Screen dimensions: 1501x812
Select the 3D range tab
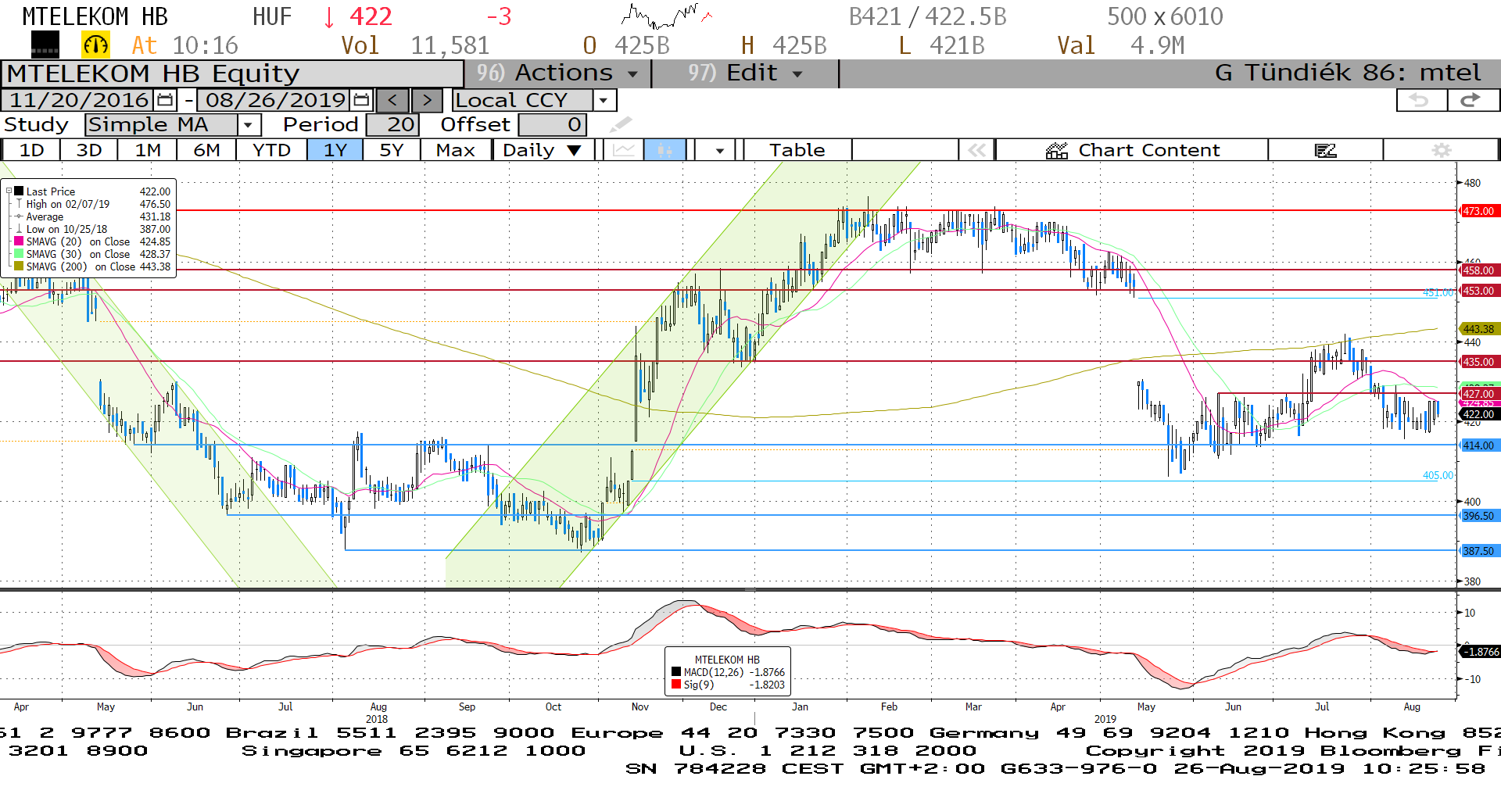click(89, 150)
